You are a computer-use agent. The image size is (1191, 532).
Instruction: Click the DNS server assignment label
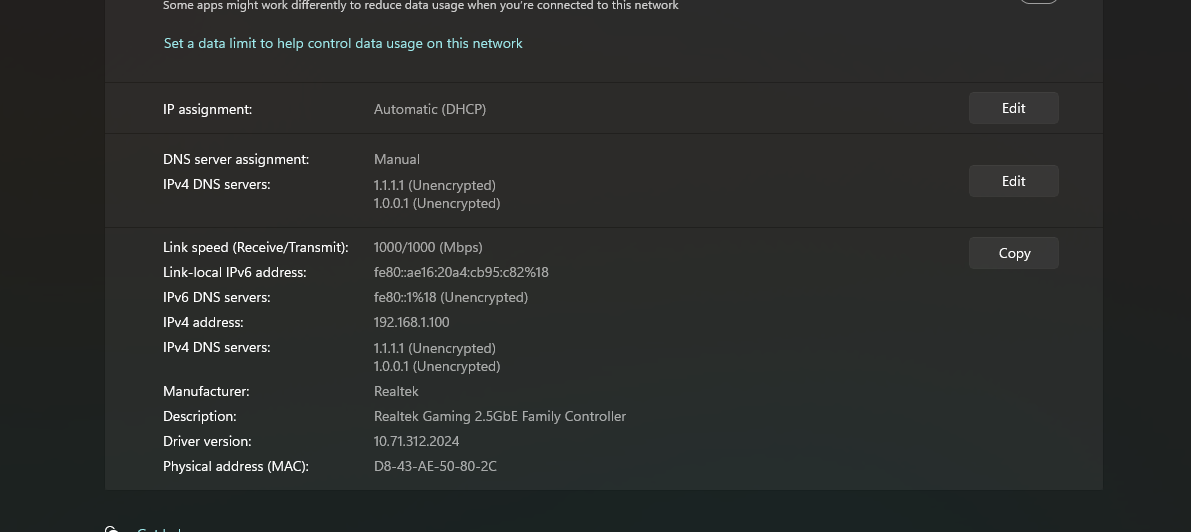pos(236,159)
